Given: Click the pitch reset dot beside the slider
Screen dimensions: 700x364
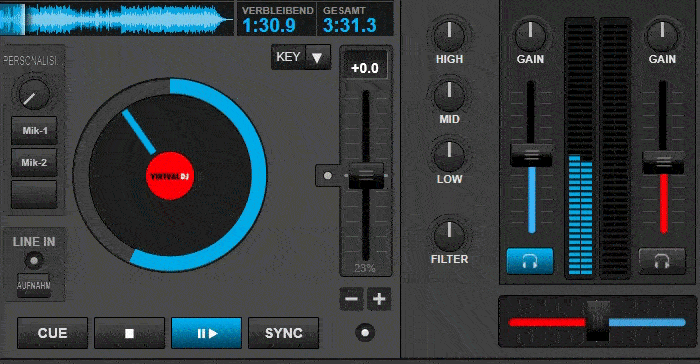Looking at the screenshot, I should [x=328, y=176].
